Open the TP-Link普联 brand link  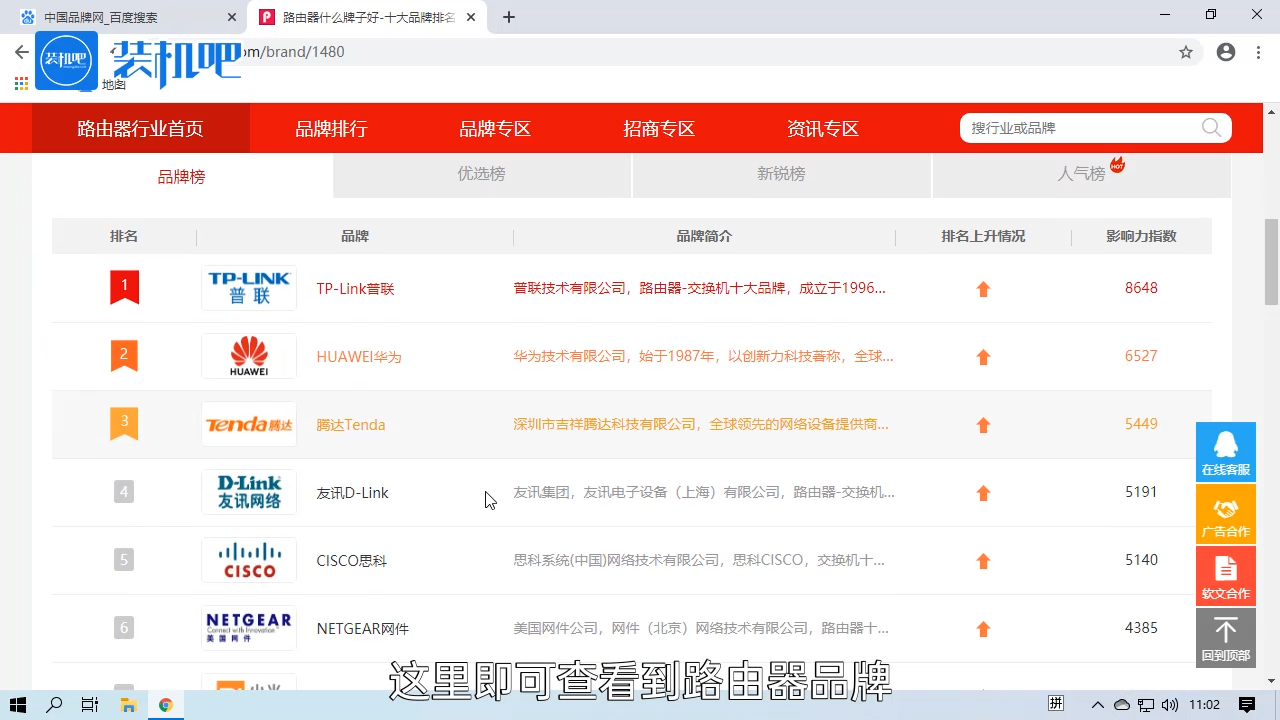click(x=355, y=288)
